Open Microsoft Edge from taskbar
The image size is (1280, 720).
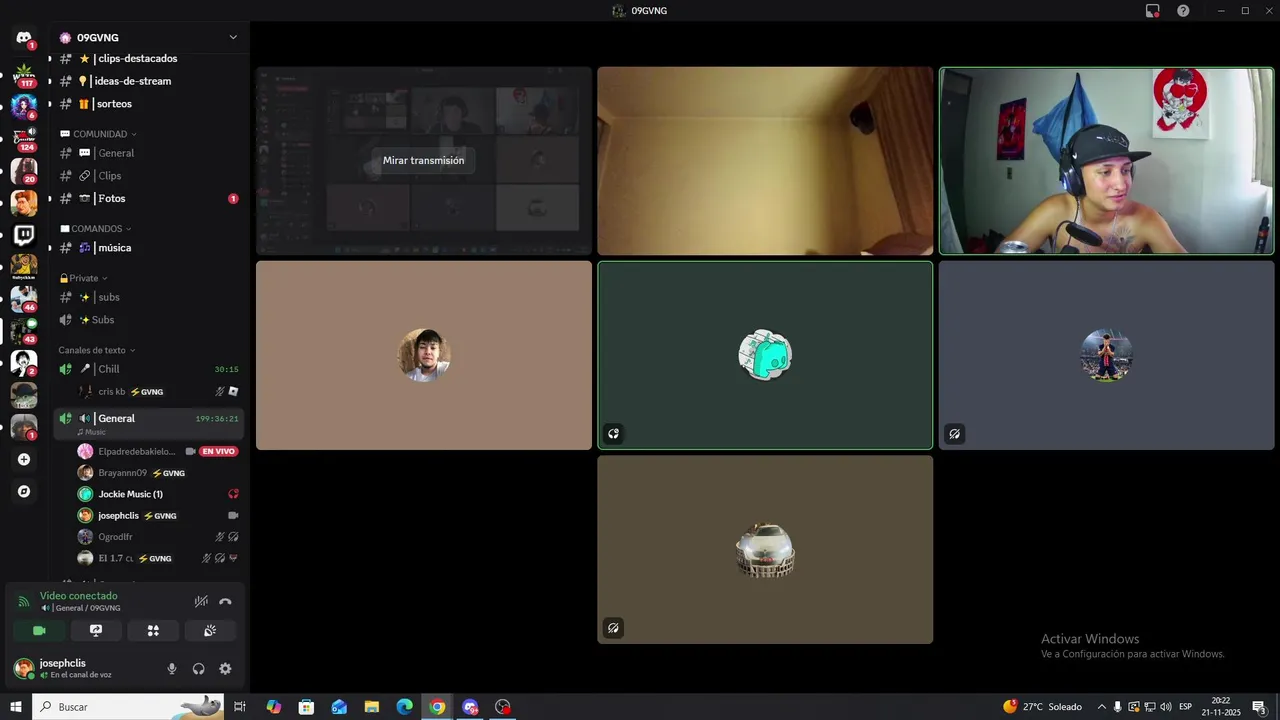404,707
